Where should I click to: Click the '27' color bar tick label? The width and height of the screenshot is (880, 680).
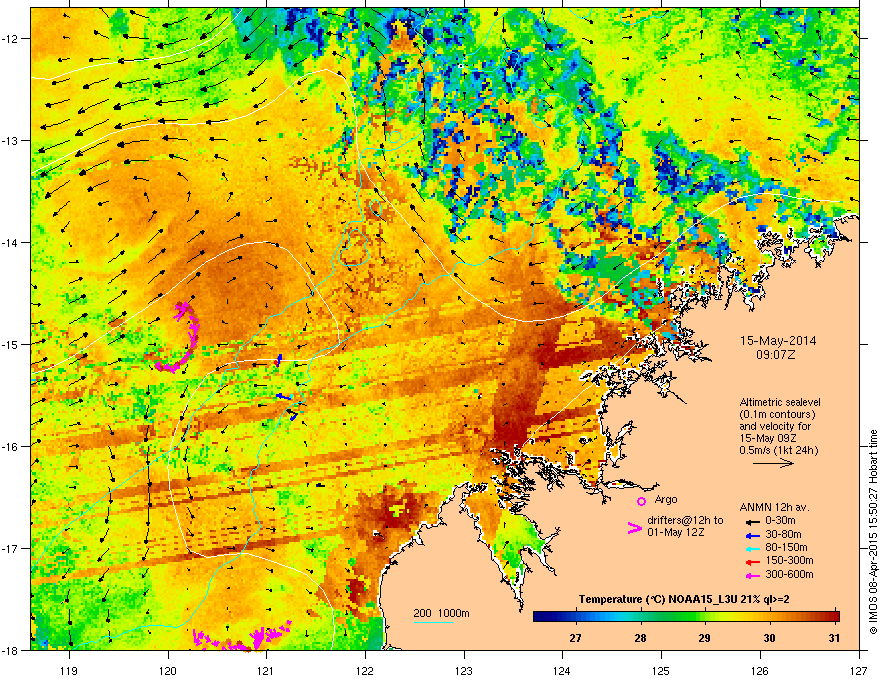click(x=575, y=638)
